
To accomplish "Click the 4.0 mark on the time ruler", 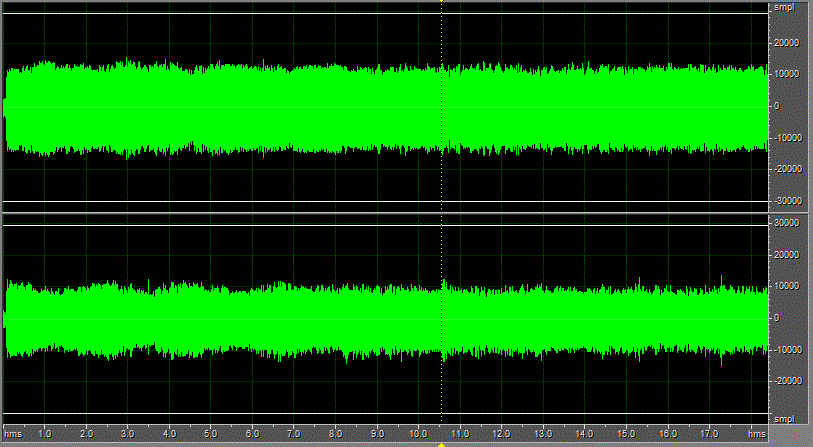I will click(x=170, y=434).
